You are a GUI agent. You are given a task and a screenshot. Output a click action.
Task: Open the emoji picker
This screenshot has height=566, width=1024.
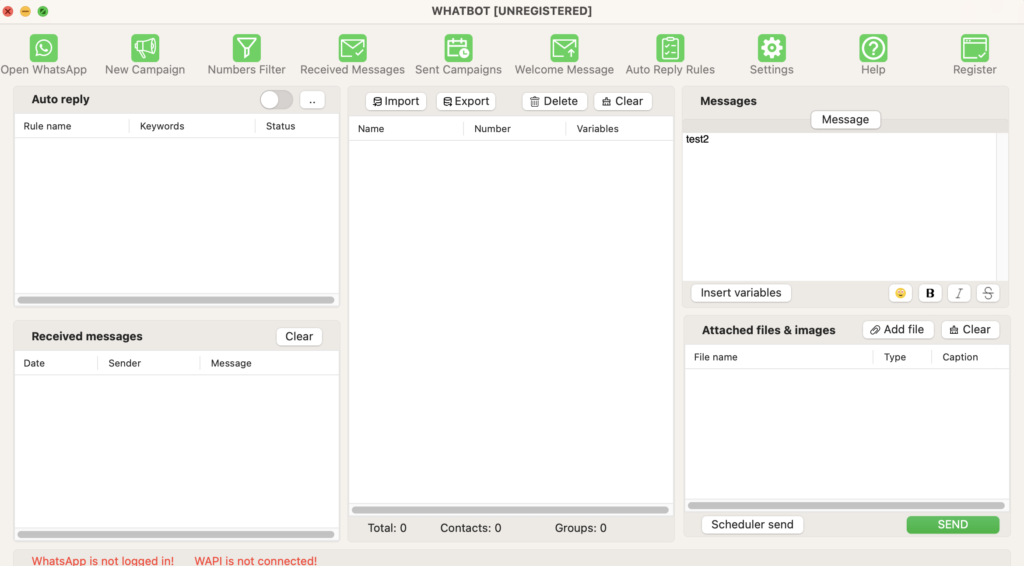click(x=900, y=293)
